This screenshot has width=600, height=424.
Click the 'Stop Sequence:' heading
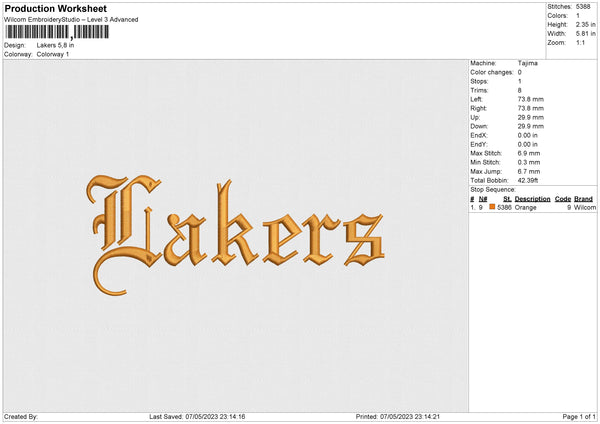(x=493, y=190)
